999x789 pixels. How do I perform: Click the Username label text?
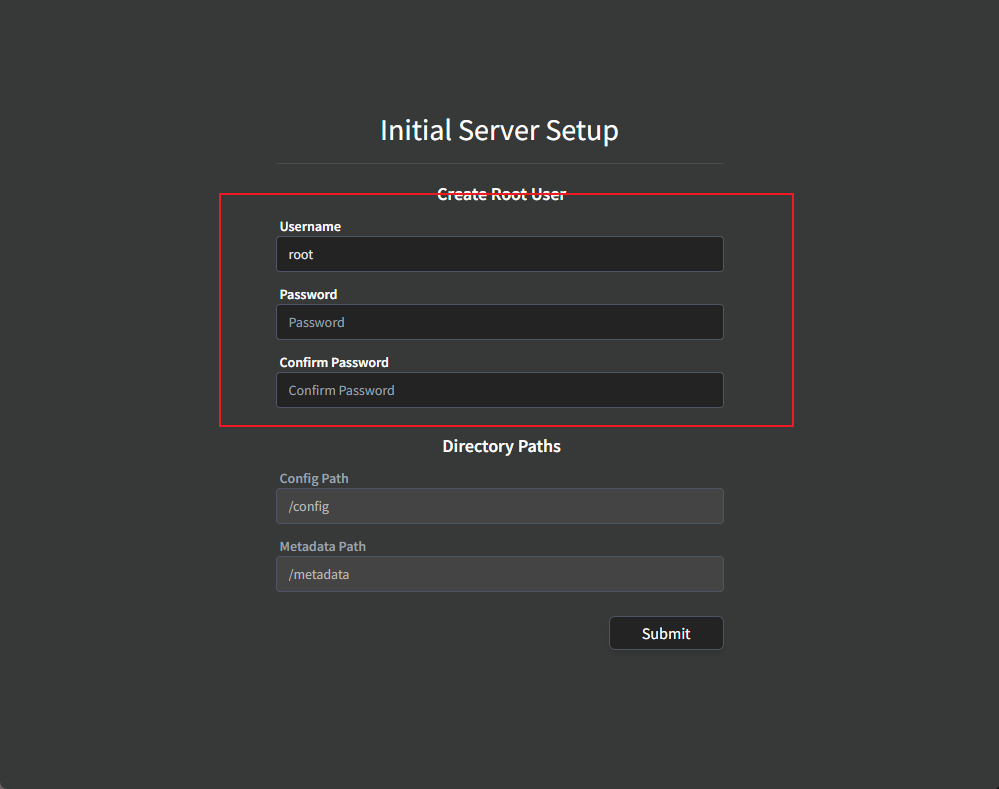(310, 227)
